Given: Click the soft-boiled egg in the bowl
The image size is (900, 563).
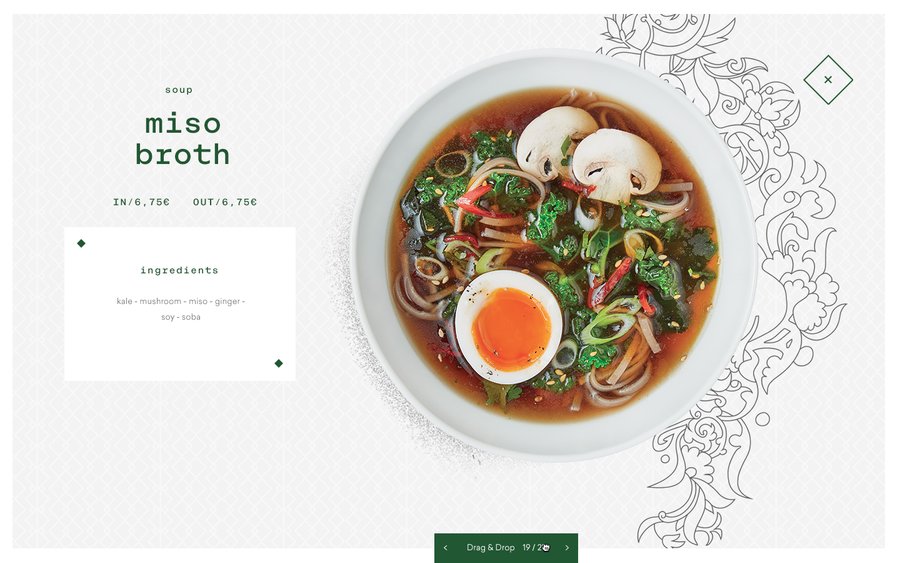Looking at the screenshot, I should 508,327.
